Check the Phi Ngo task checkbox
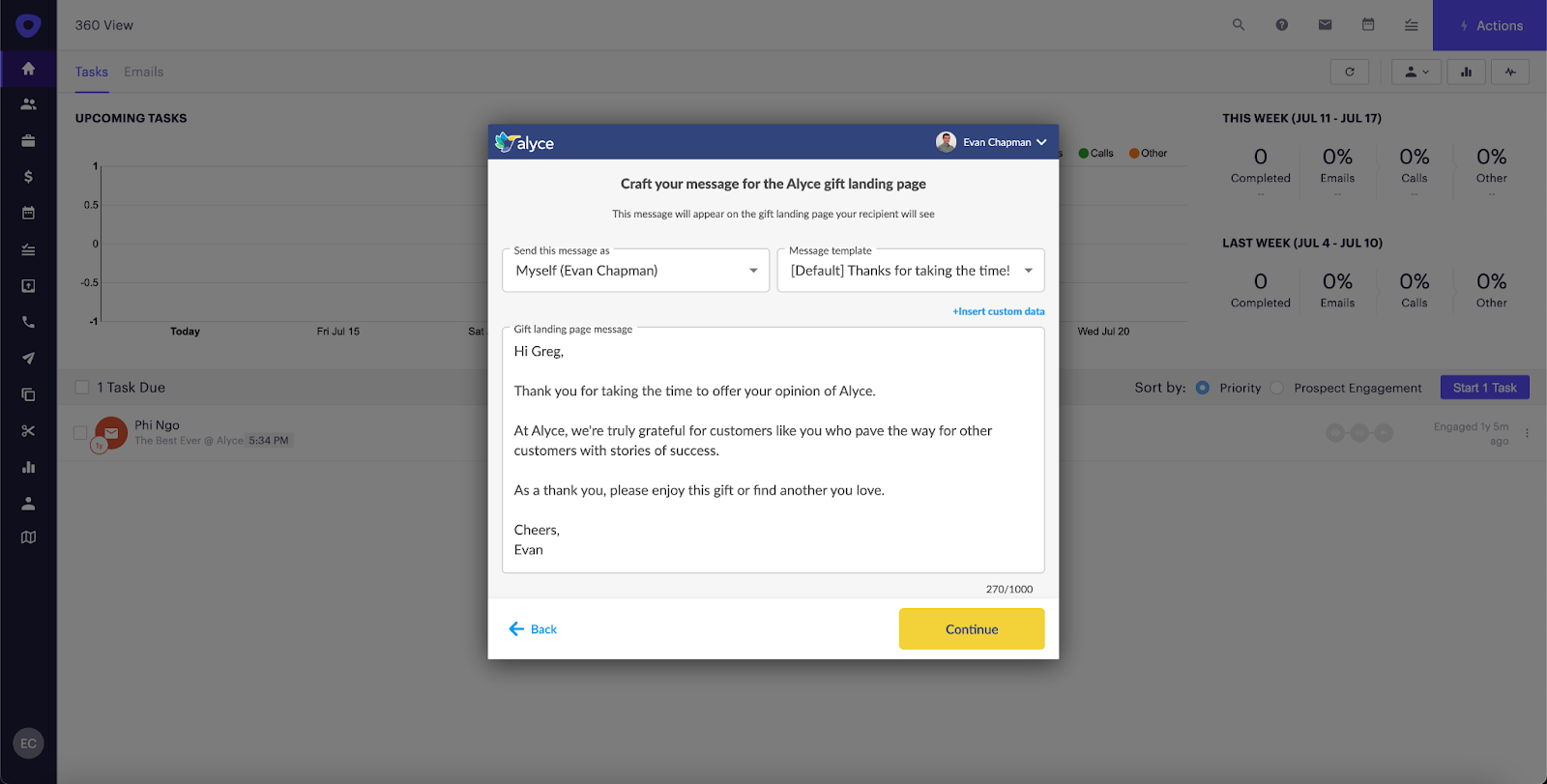 80,433
